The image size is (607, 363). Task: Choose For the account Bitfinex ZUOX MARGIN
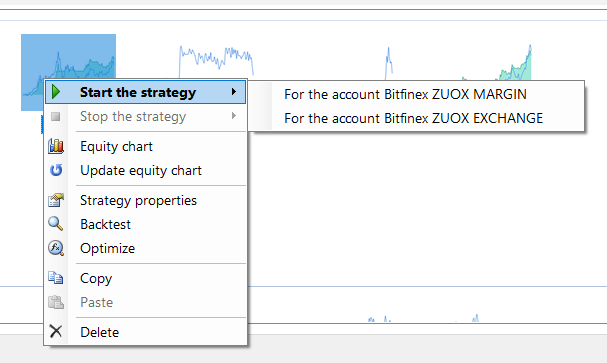tap(405, 94)
